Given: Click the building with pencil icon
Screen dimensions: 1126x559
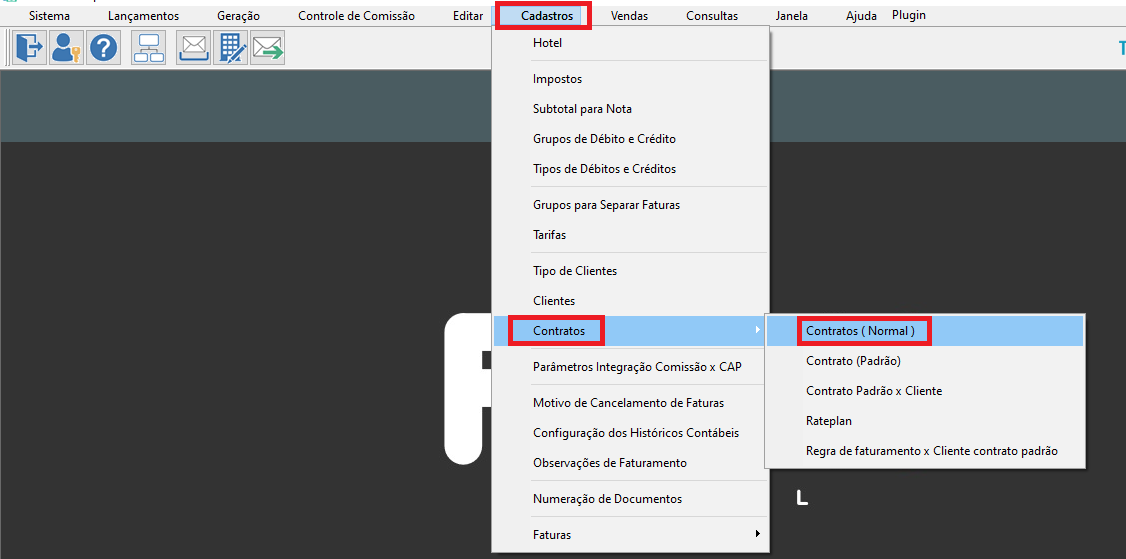Looking at the screenshot, I should click(231, 48).
